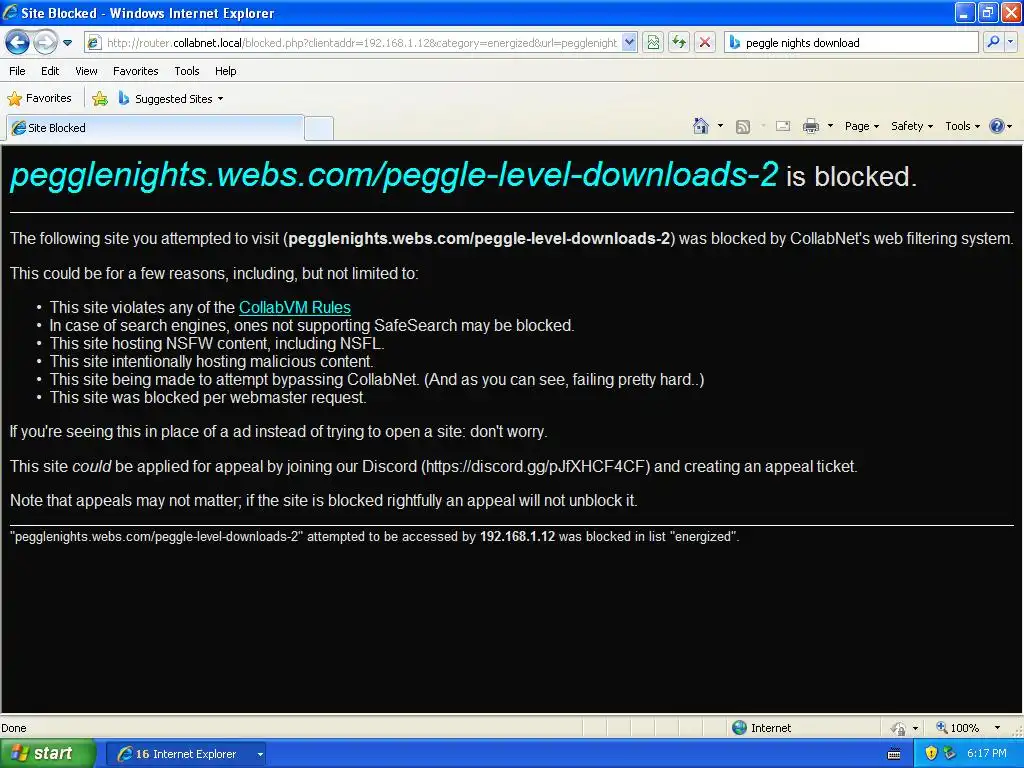Open the Tools menu in menu bar
This screenshot has width=1024, height=768.
pos(187,71)
